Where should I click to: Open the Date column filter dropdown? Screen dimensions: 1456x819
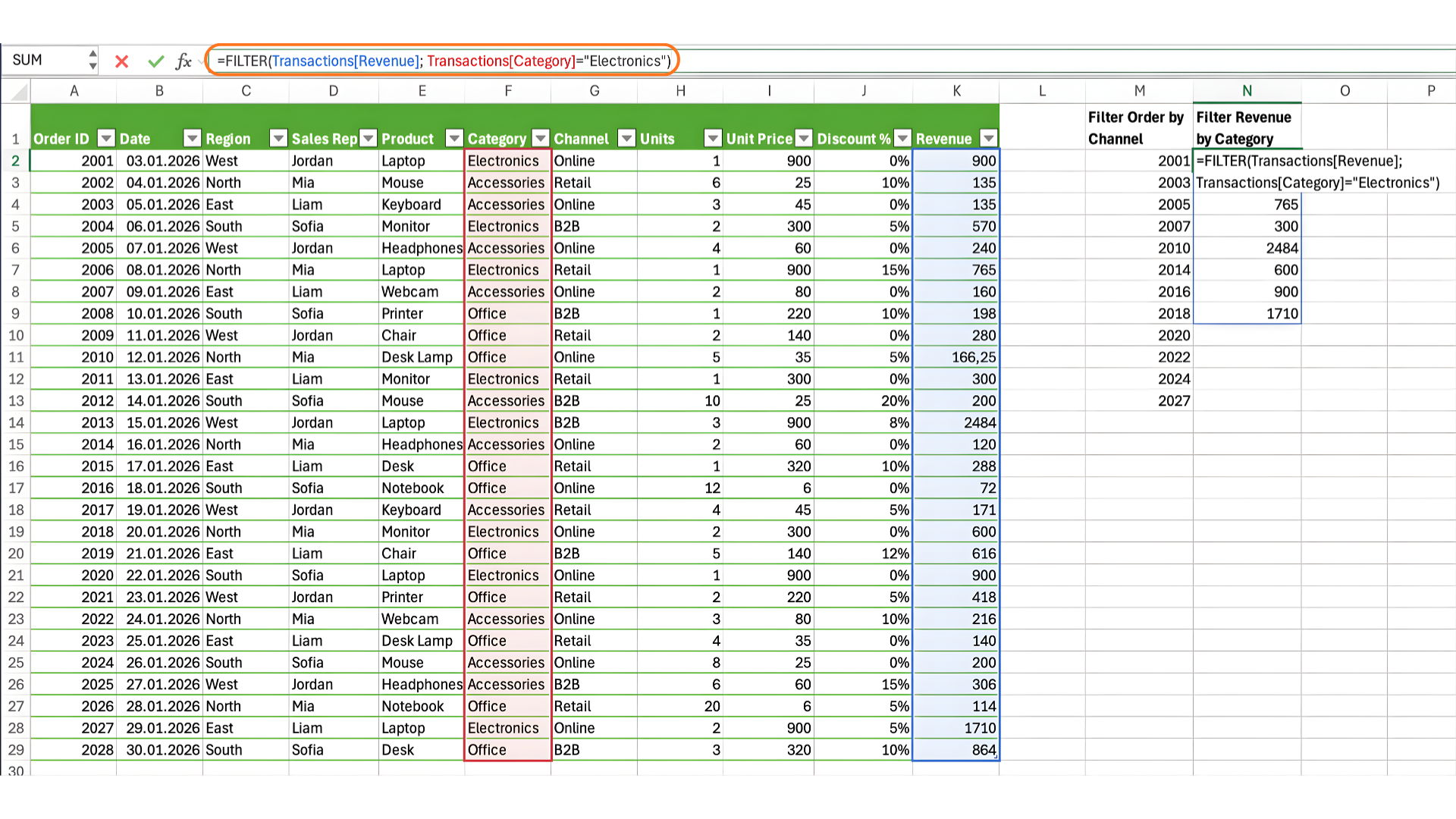pyautogui.click(x=193, y=139)
